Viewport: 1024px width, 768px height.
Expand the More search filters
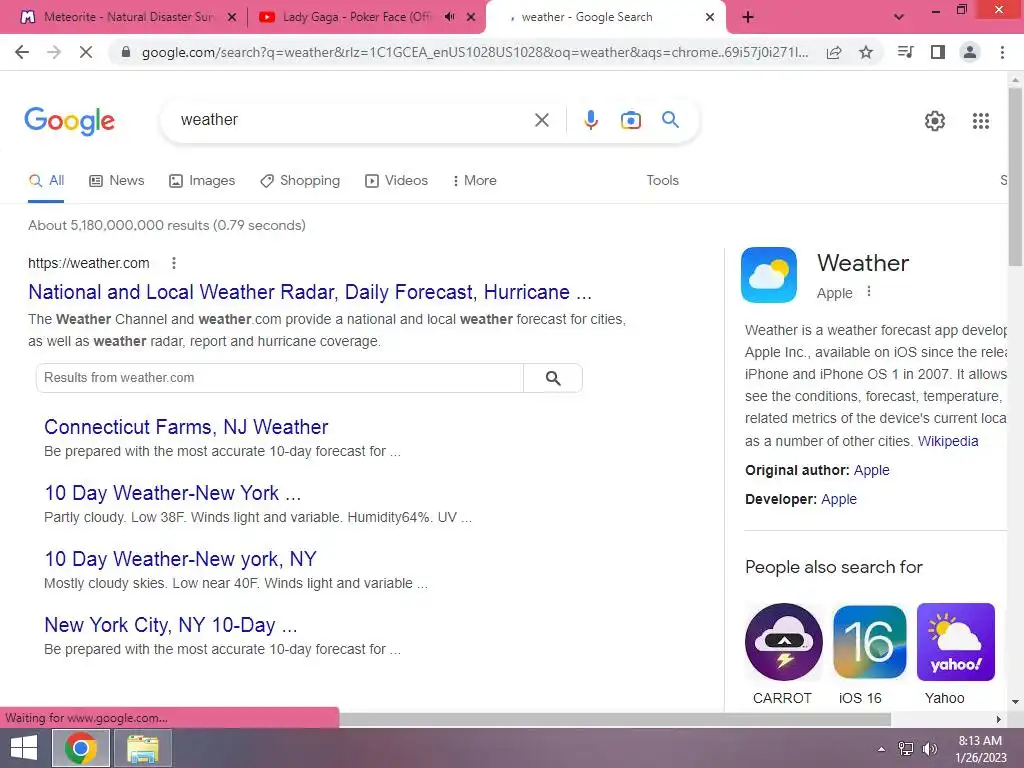(474, 180)
